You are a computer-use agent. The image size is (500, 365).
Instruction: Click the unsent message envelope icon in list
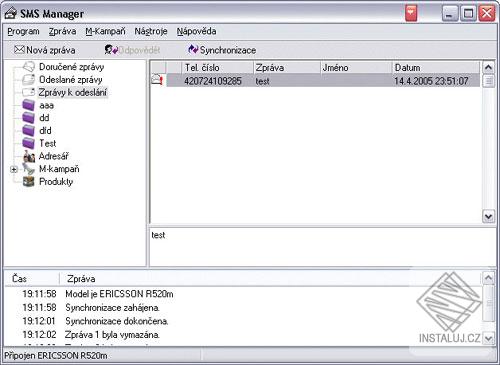click(158, 80)
